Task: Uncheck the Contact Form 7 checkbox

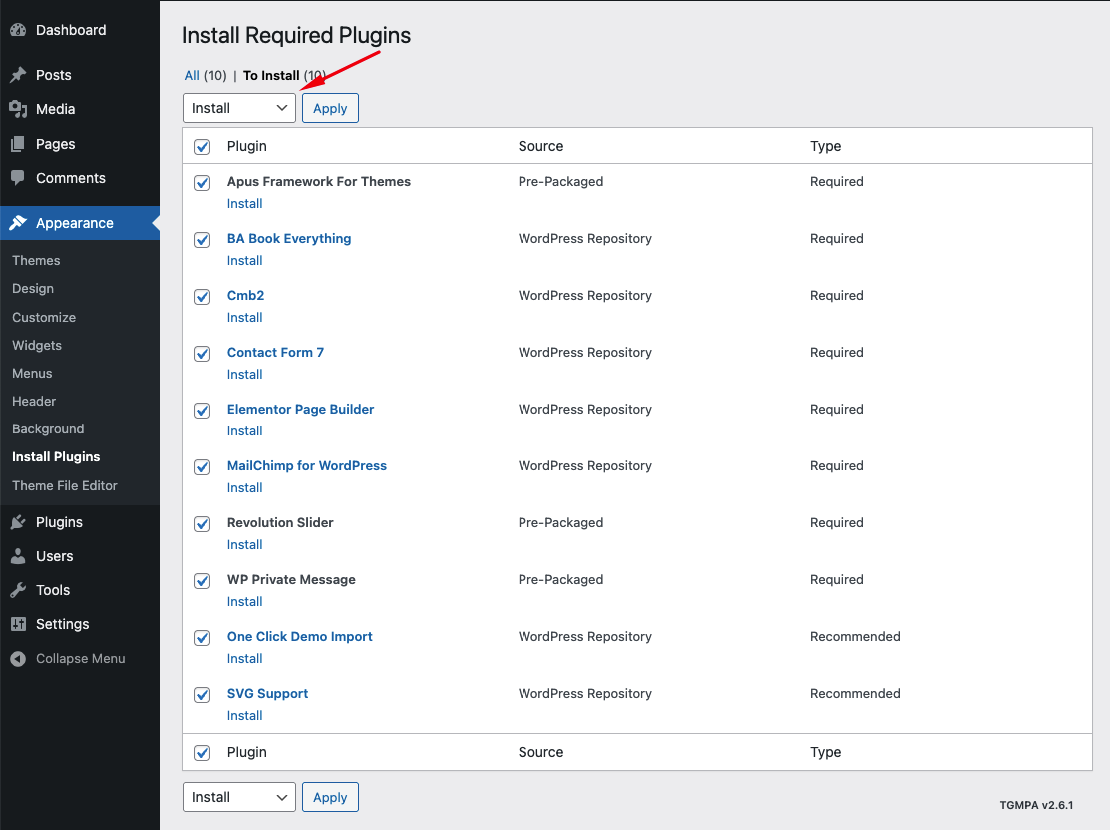Action: [x=202, y=354]
